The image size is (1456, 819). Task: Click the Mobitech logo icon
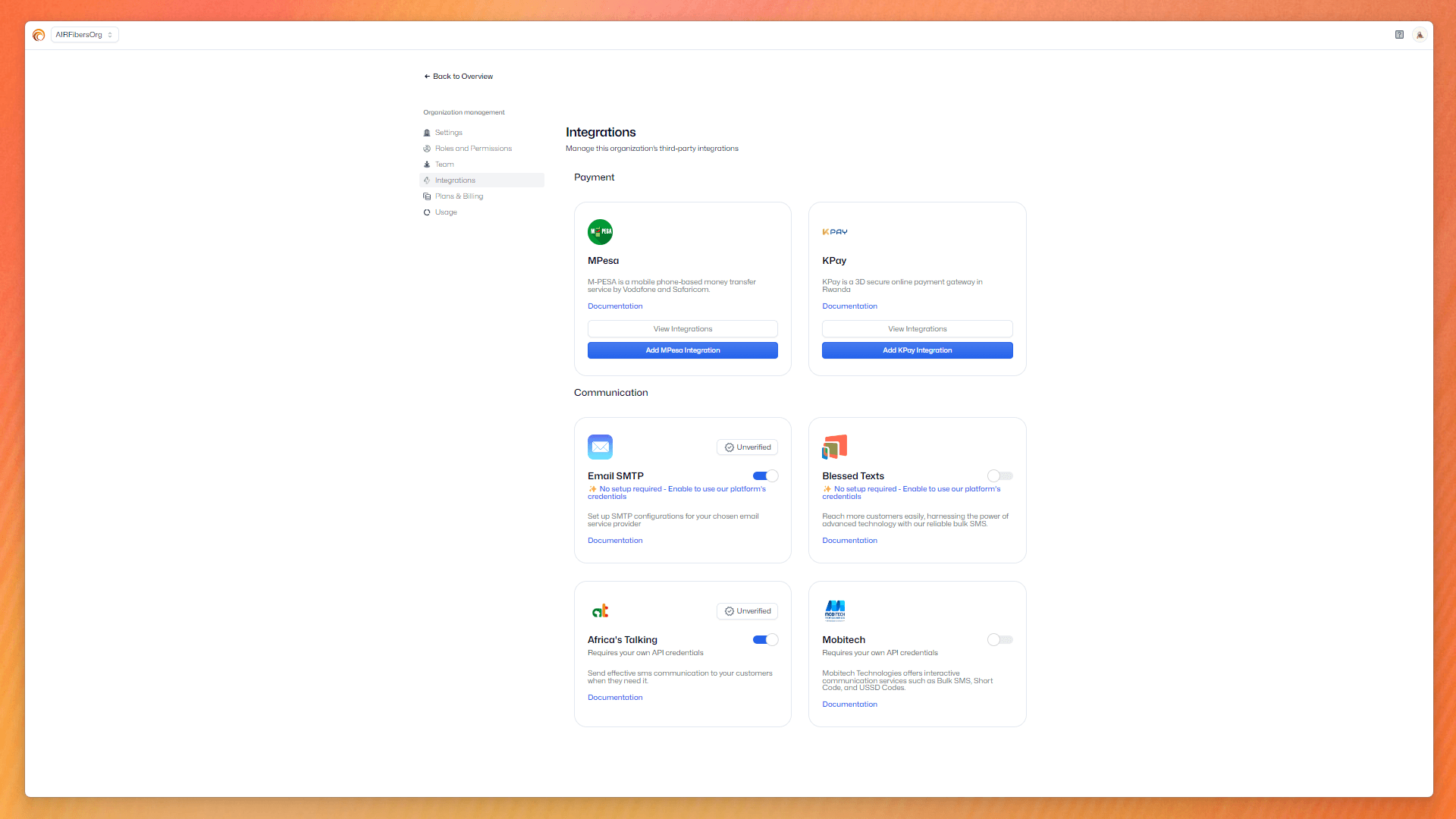(x=834, y=610)
